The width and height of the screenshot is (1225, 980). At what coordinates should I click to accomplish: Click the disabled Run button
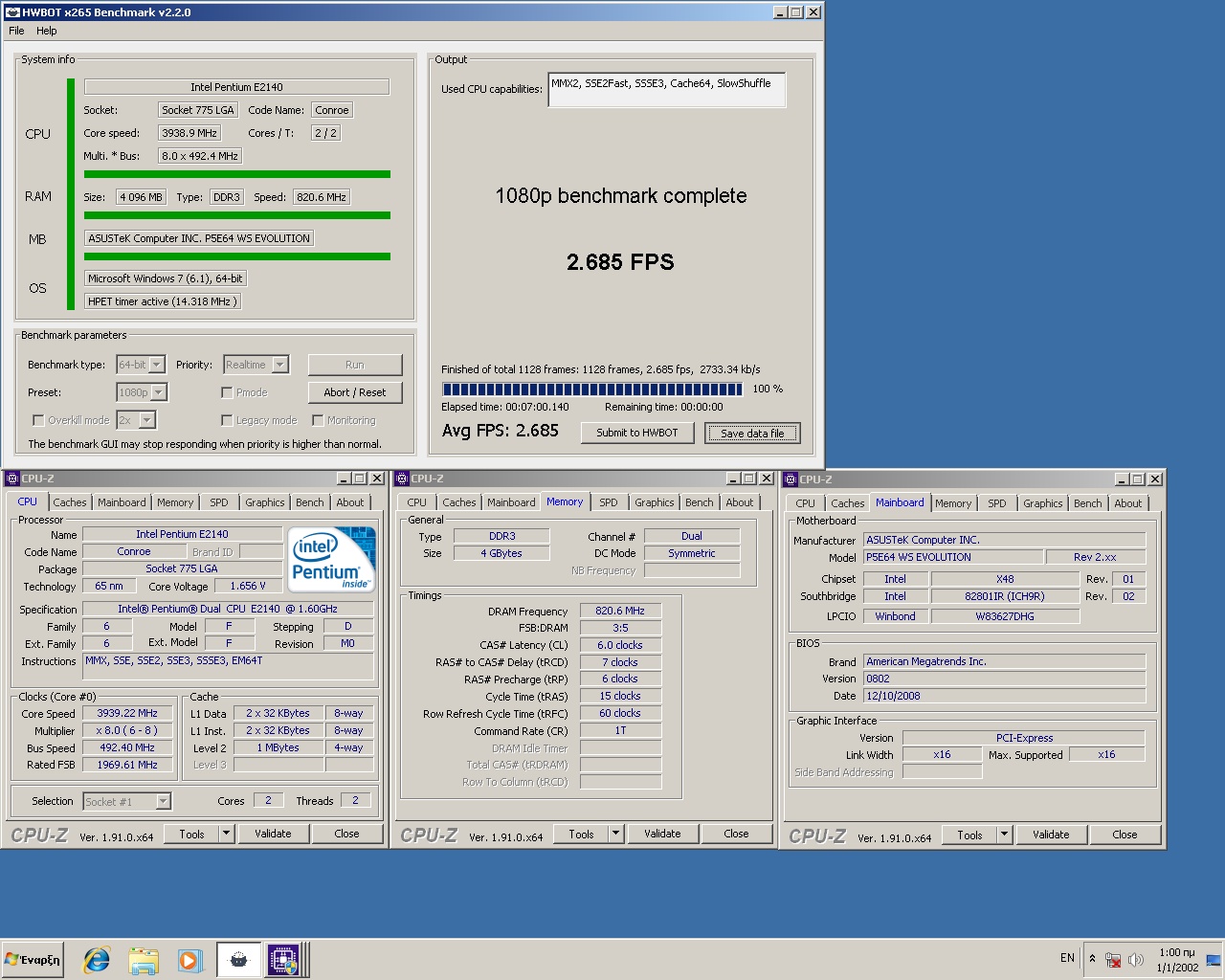[355, 365]
